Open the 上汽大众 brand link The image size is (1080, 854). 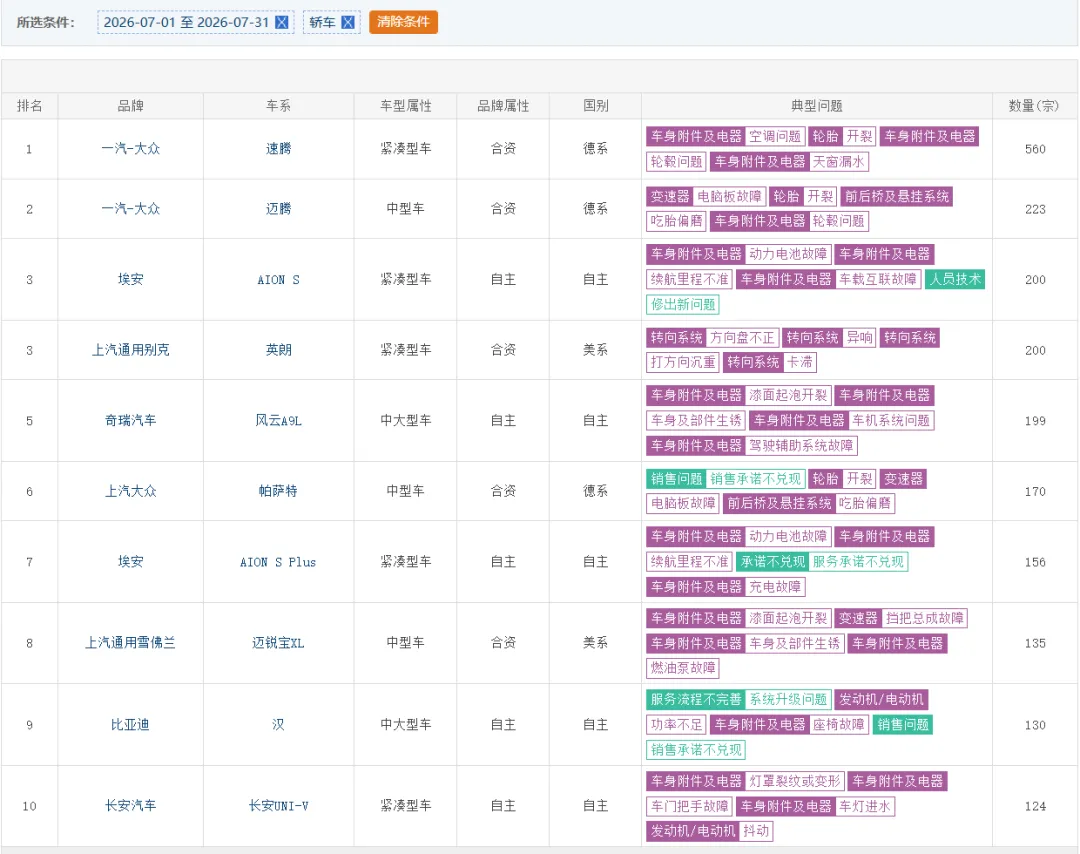130,491
